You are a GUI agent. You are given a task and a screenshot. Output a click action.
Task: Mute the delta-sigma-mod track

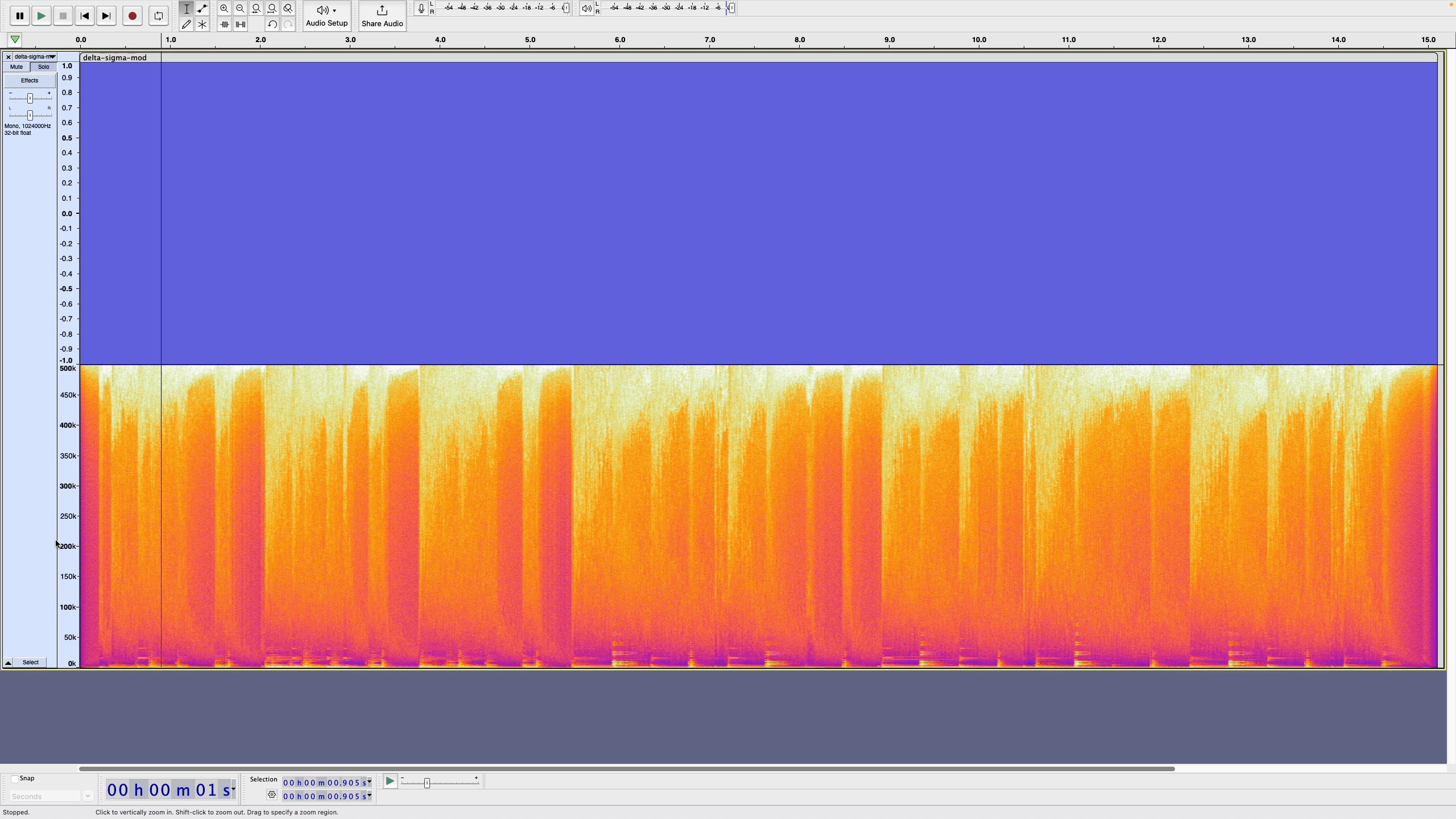[x=16, y=67]
